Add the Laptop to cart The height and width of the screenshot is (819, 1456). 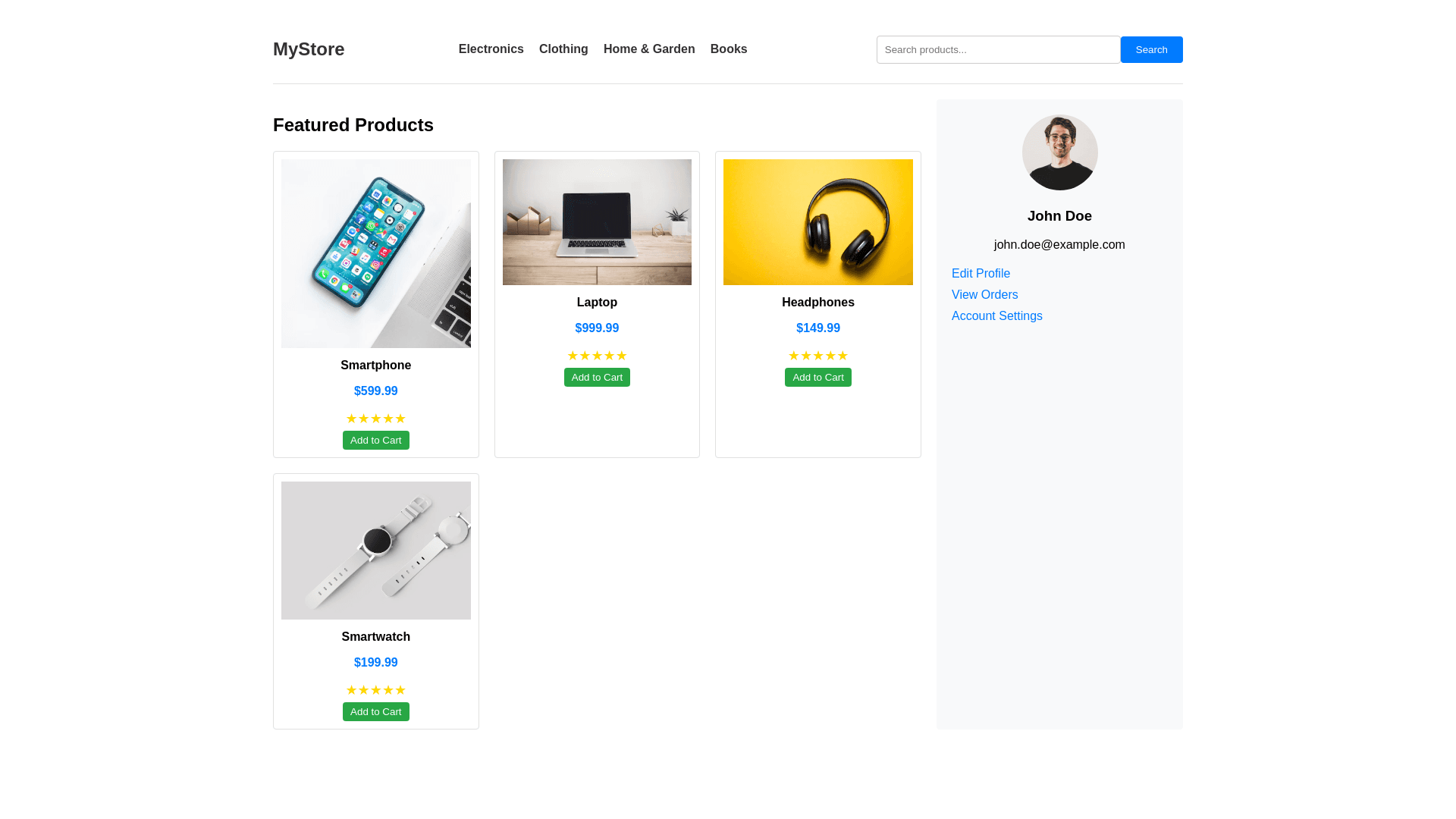tap(597, 378)
